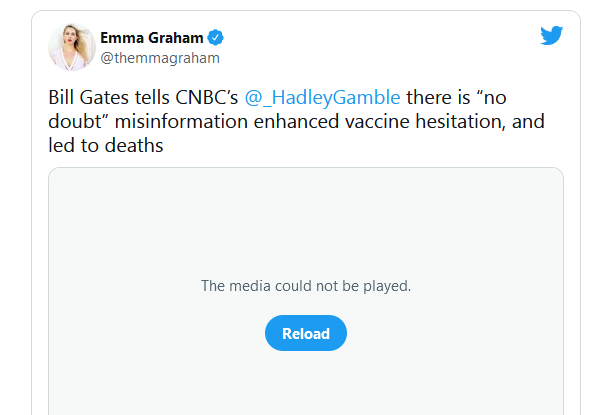Screen dimensions: 599x415
Task: Click the "Bill Gates tells CNBC's" text
Action: [x=143, y=97]
